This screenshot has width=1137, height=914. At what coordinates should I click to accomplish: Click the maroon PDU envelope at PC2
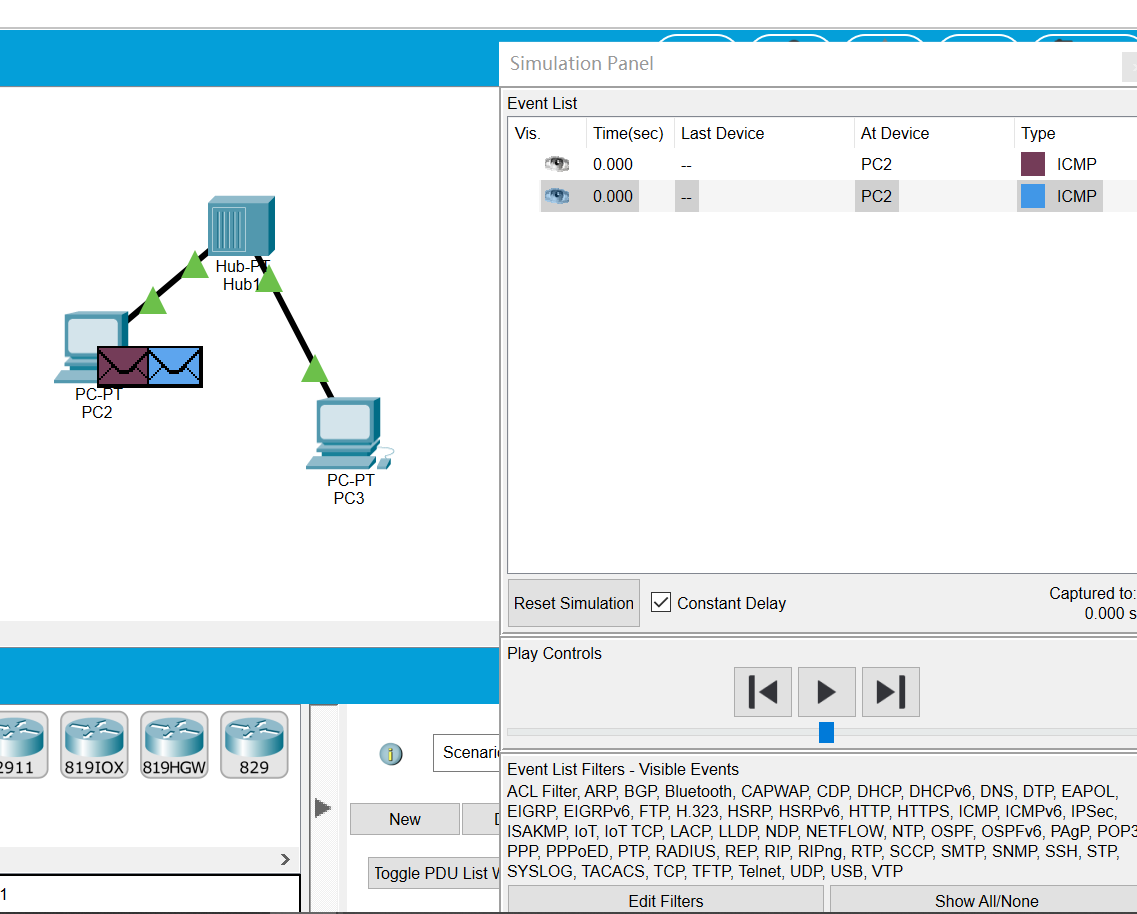123,366
